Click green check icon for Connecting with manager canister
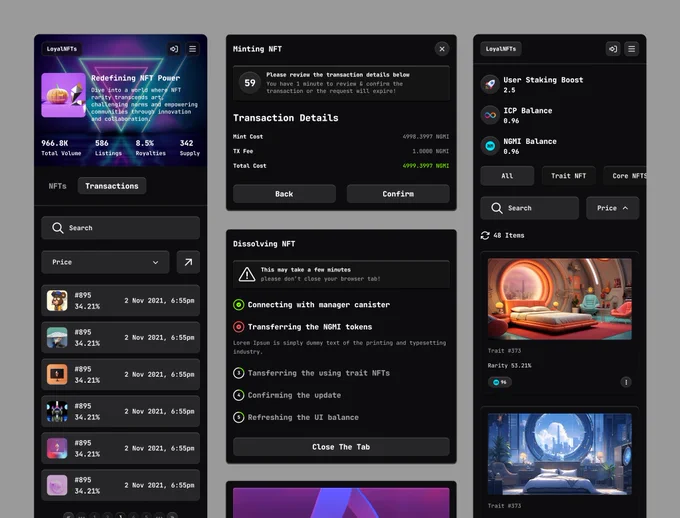Image resolution: width=680 pixels, height=518 pixels. [239, 305]
